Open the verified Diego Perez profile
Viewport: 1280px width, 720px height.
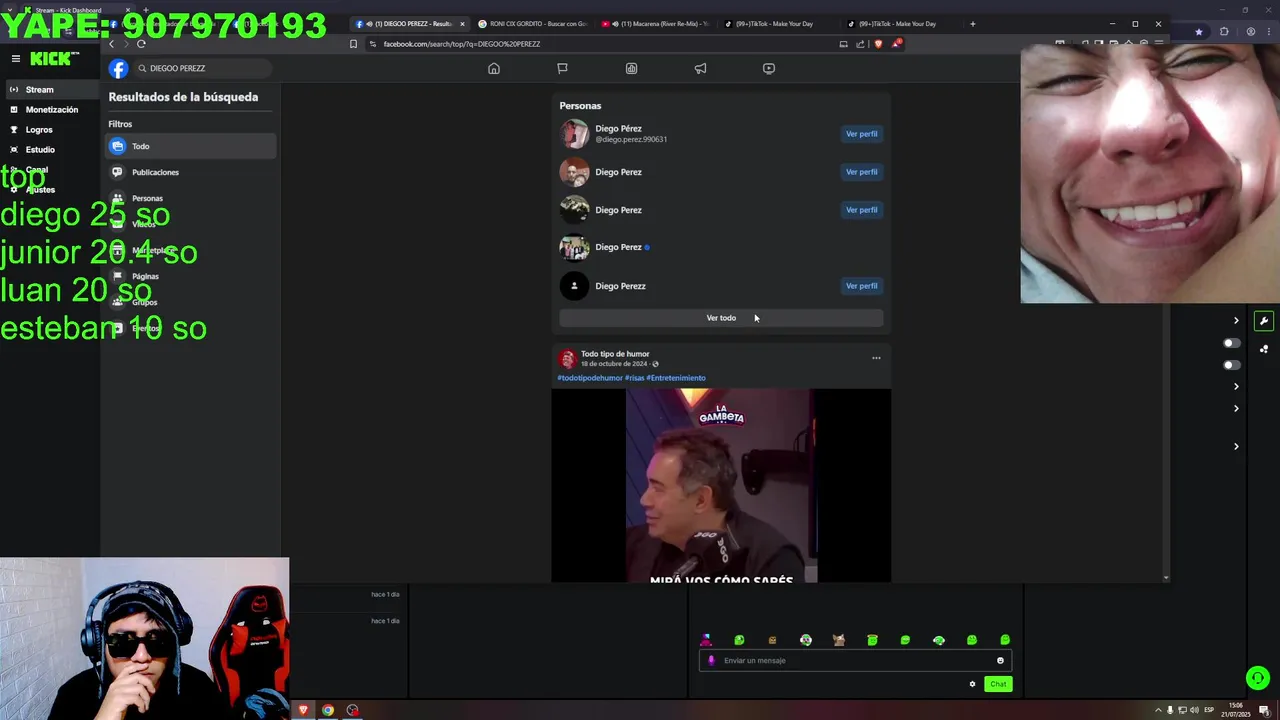tap(618, 247)
